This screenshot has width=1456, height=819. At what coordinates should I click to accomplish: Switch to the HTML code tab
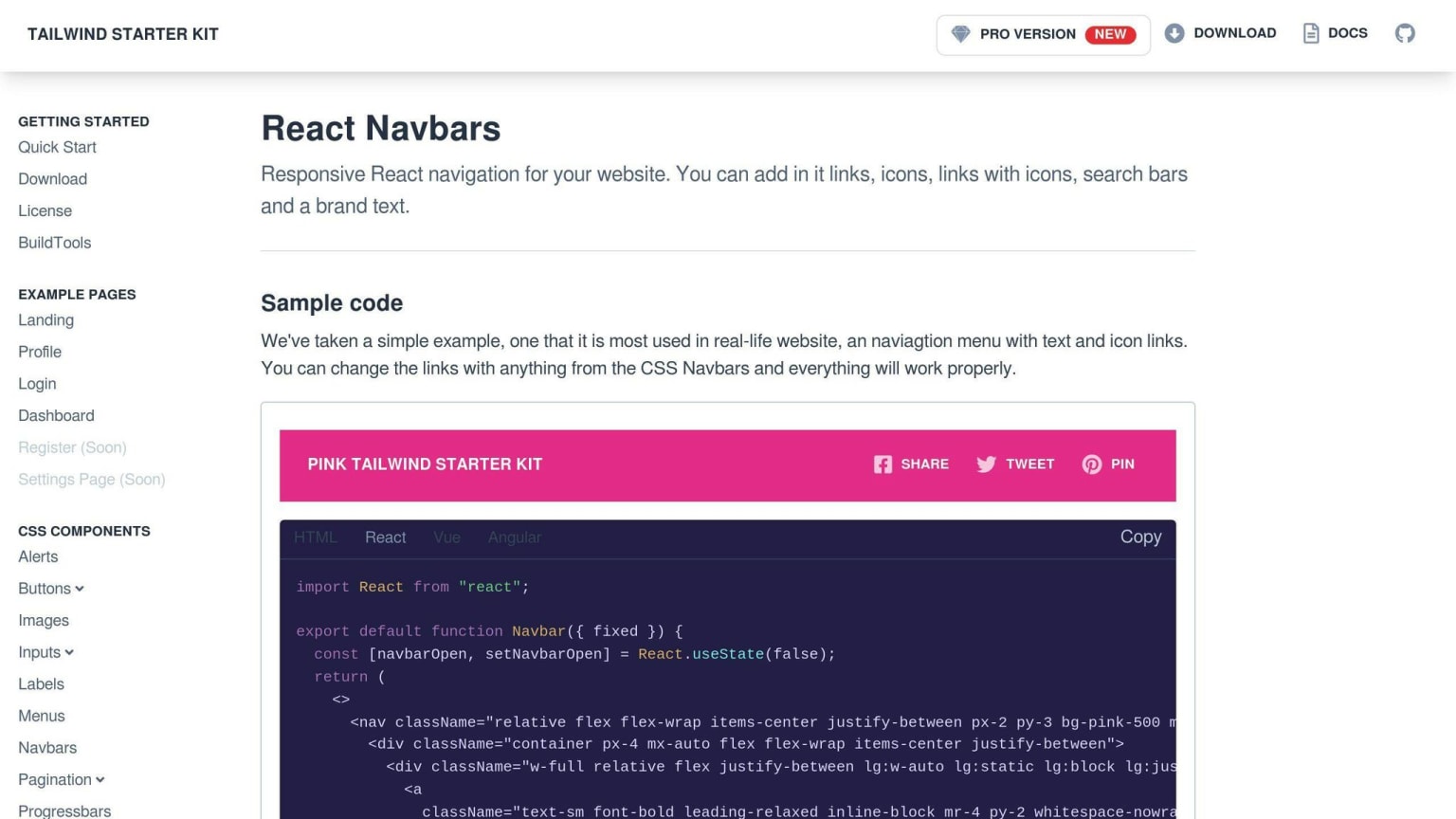(x=316, y=537)
